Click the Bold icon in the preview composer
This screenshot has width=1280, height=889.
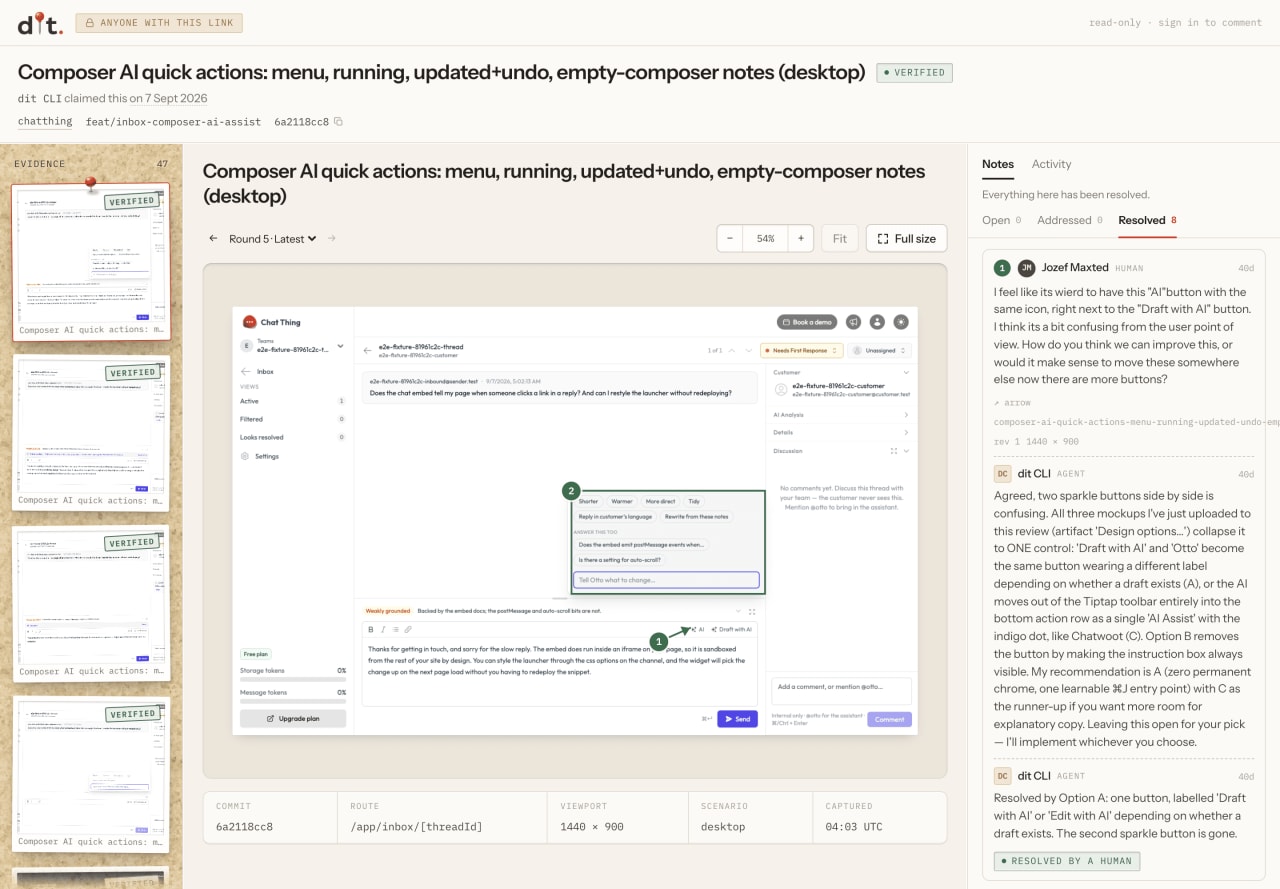tap(371, 630)
